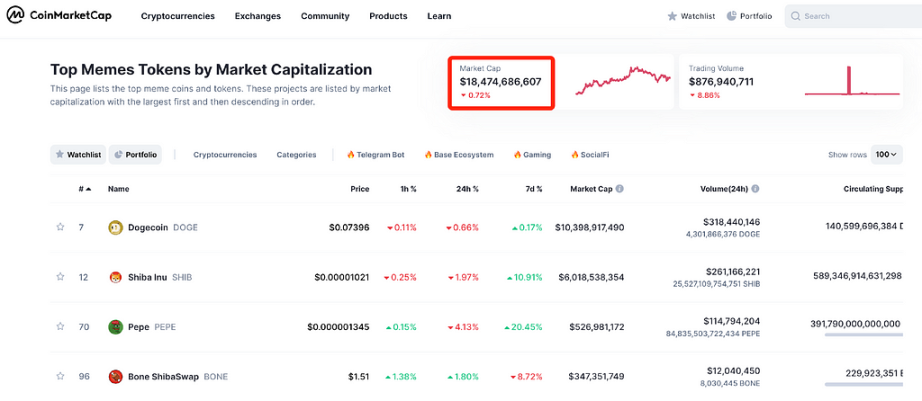Open the Telegram Bot category

(x=376, y=155)
